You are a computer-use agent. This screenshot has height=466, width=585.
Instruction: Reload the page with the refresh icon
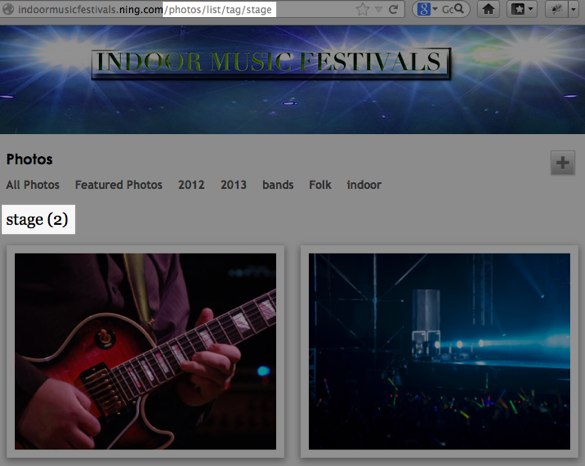[x=393, y=9]
